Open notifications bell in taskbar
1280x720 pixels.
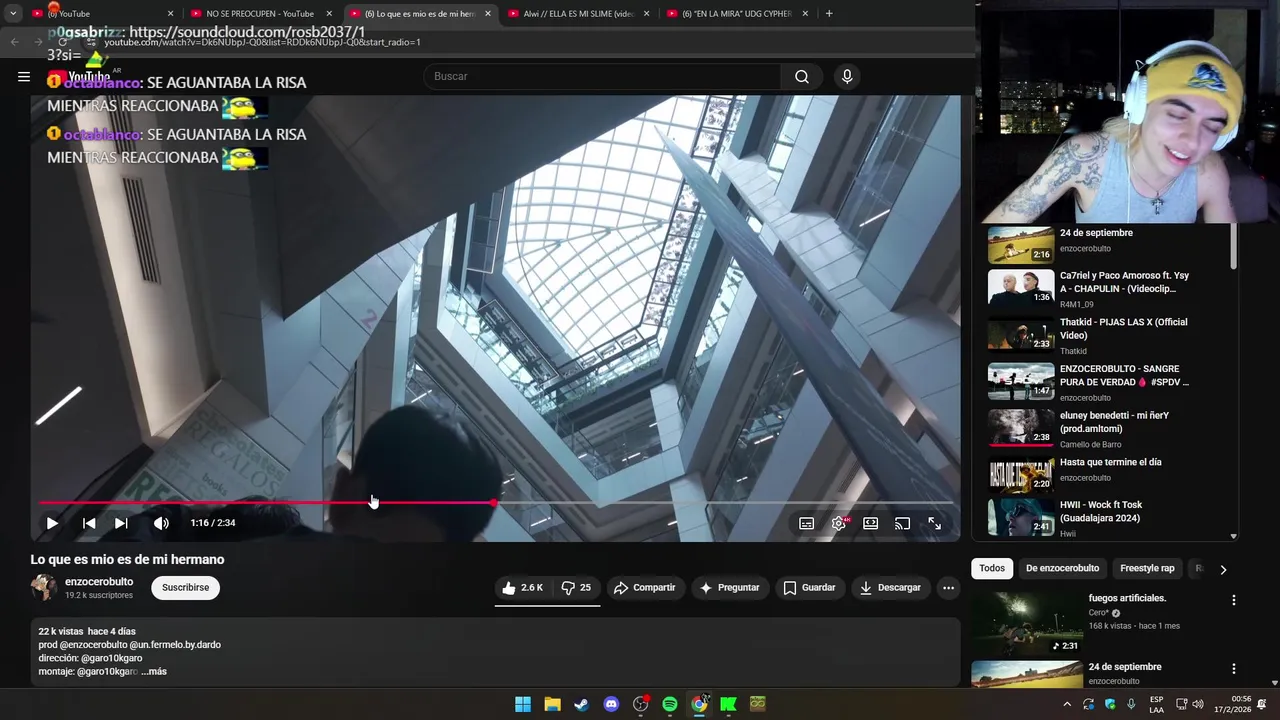click(1262, 704)
